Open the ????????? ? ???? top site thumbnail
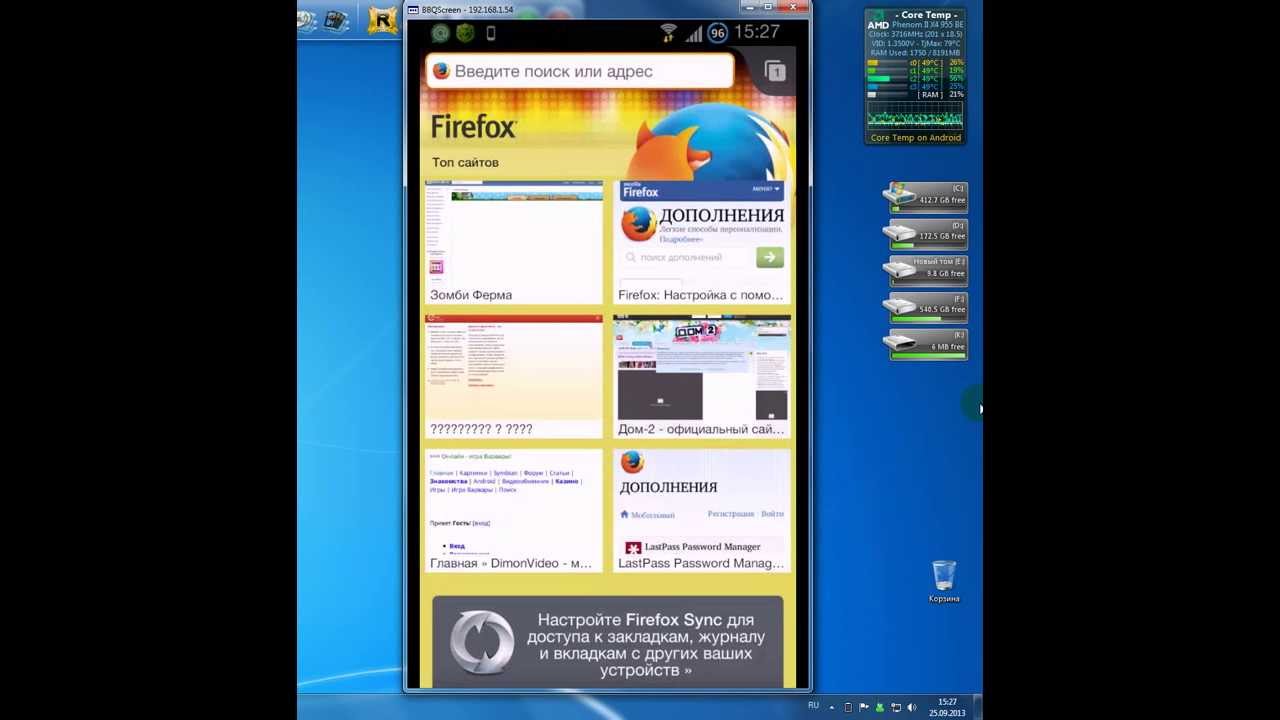1280x720 pixels. [x=514, y=376]
